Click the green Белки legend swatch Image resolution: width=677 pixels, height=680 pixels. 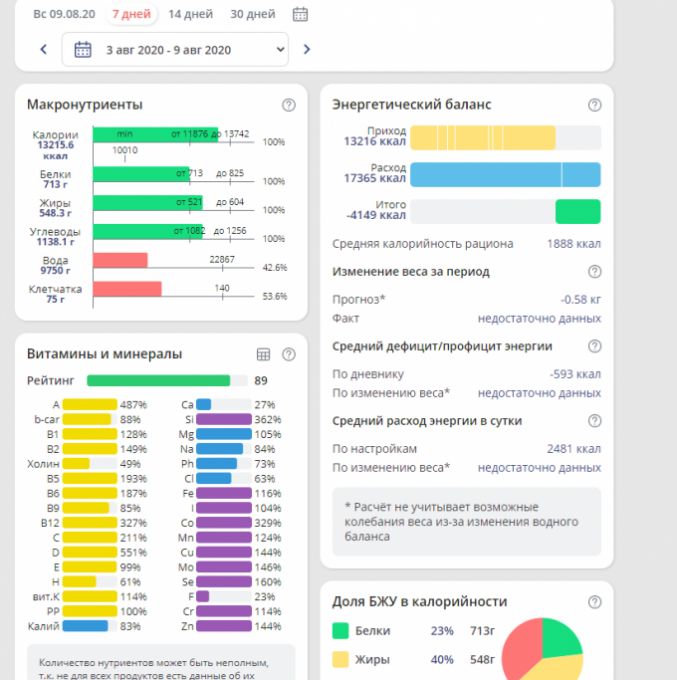(340, 631)
